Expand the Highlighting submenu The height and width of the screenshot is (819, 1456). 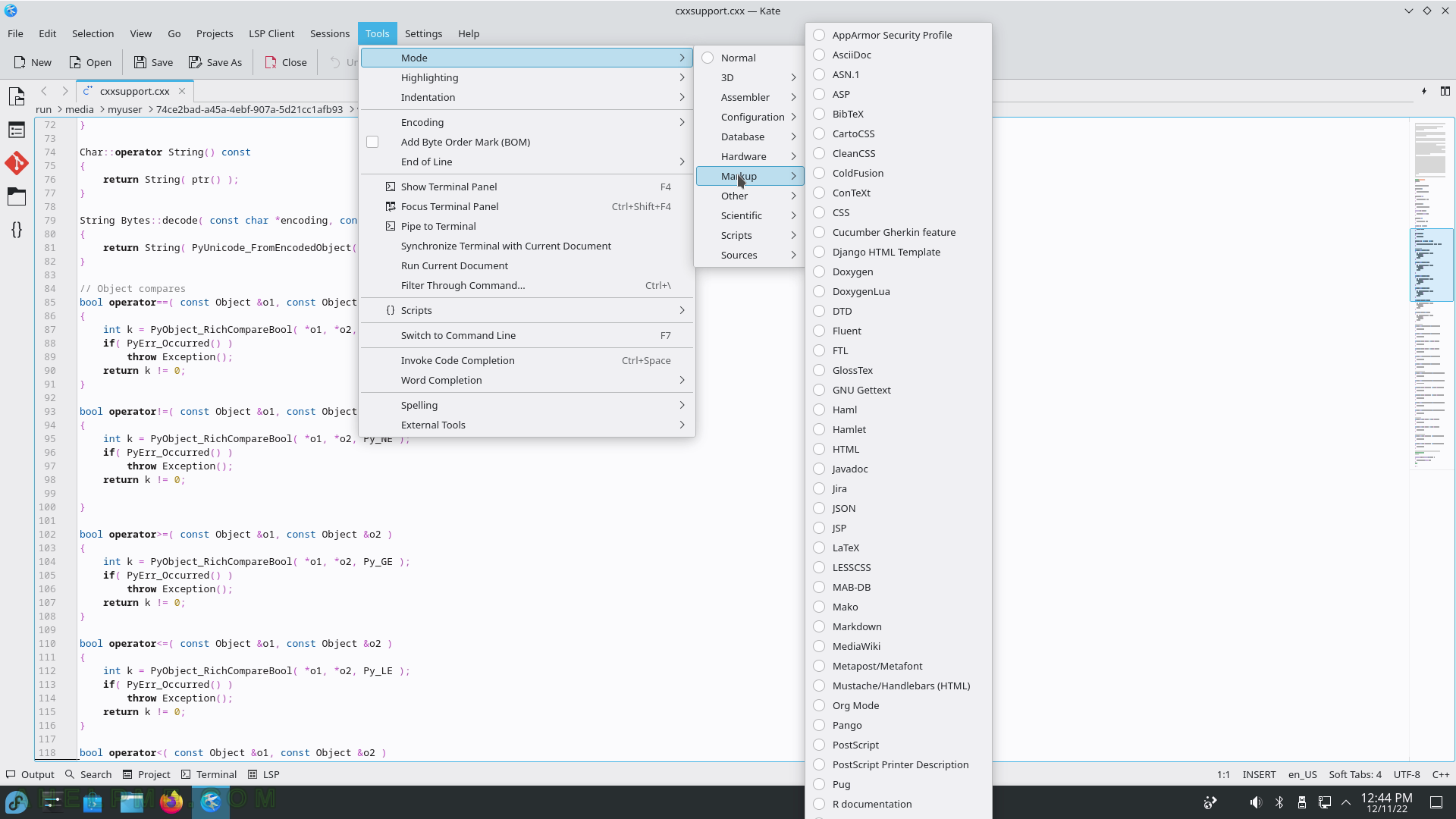(x=527, y=77)
